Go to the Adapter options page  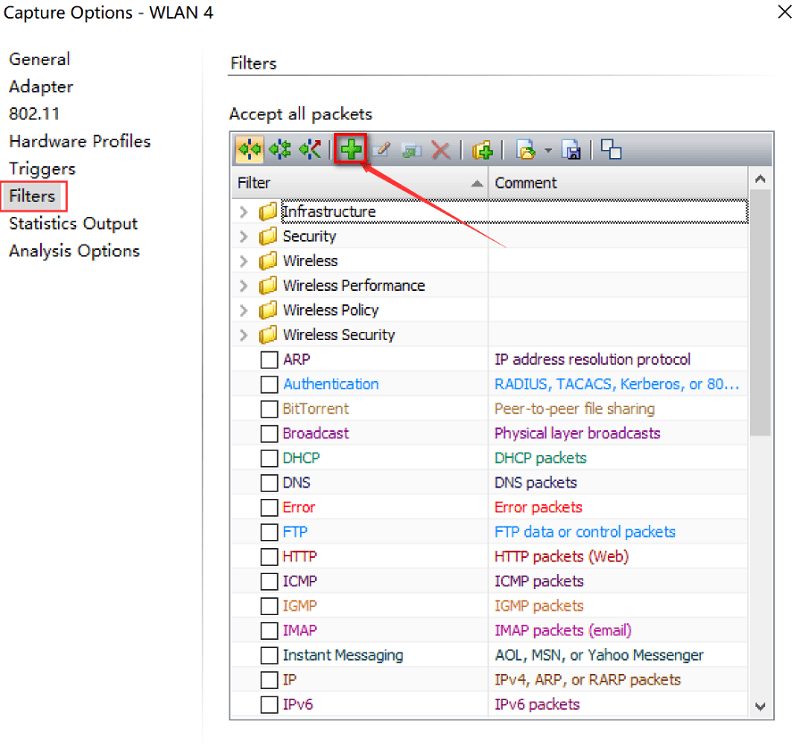pos(41,87)
